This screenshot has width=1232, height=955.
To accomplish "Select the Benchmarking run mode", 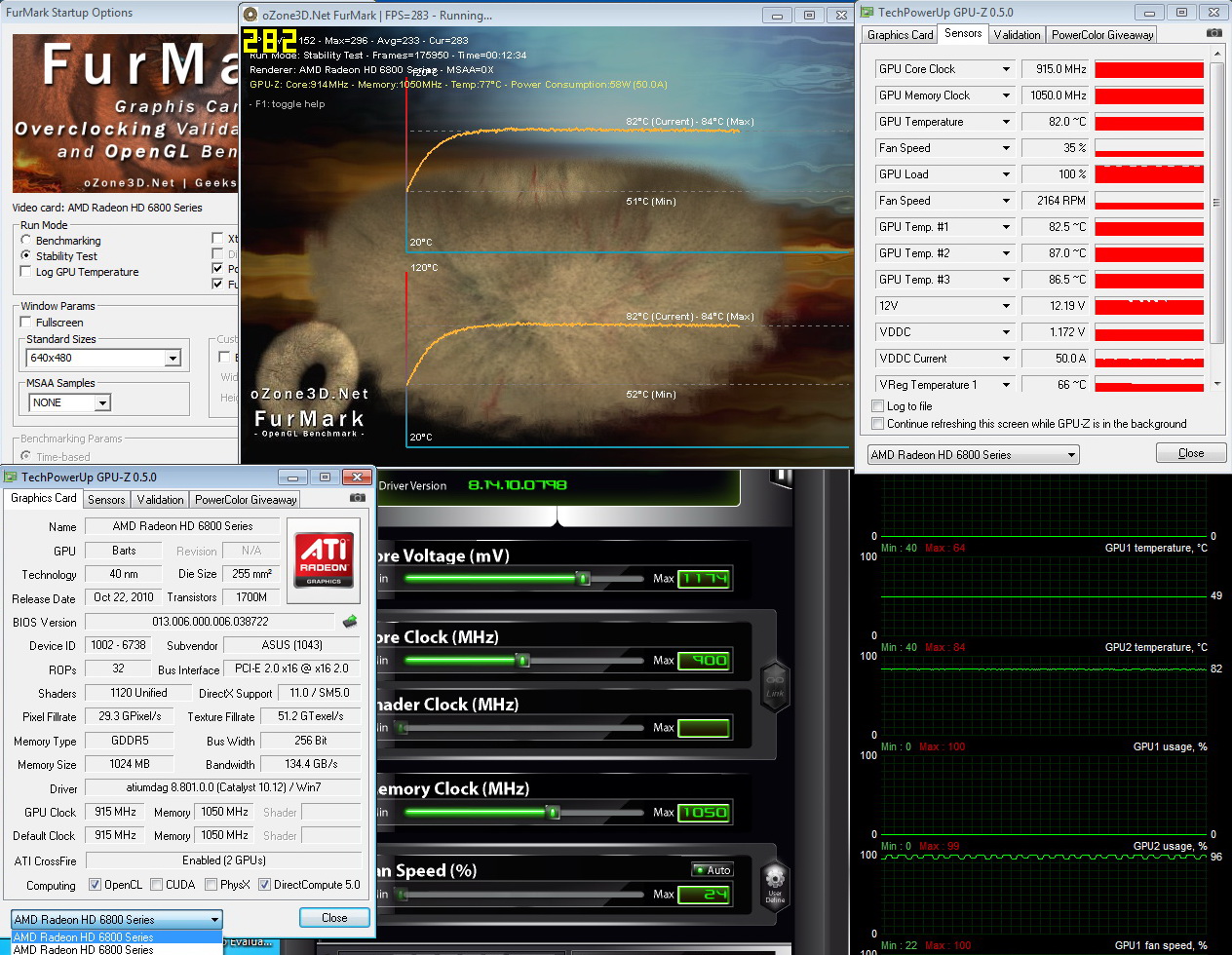I will tap(26, 240).
